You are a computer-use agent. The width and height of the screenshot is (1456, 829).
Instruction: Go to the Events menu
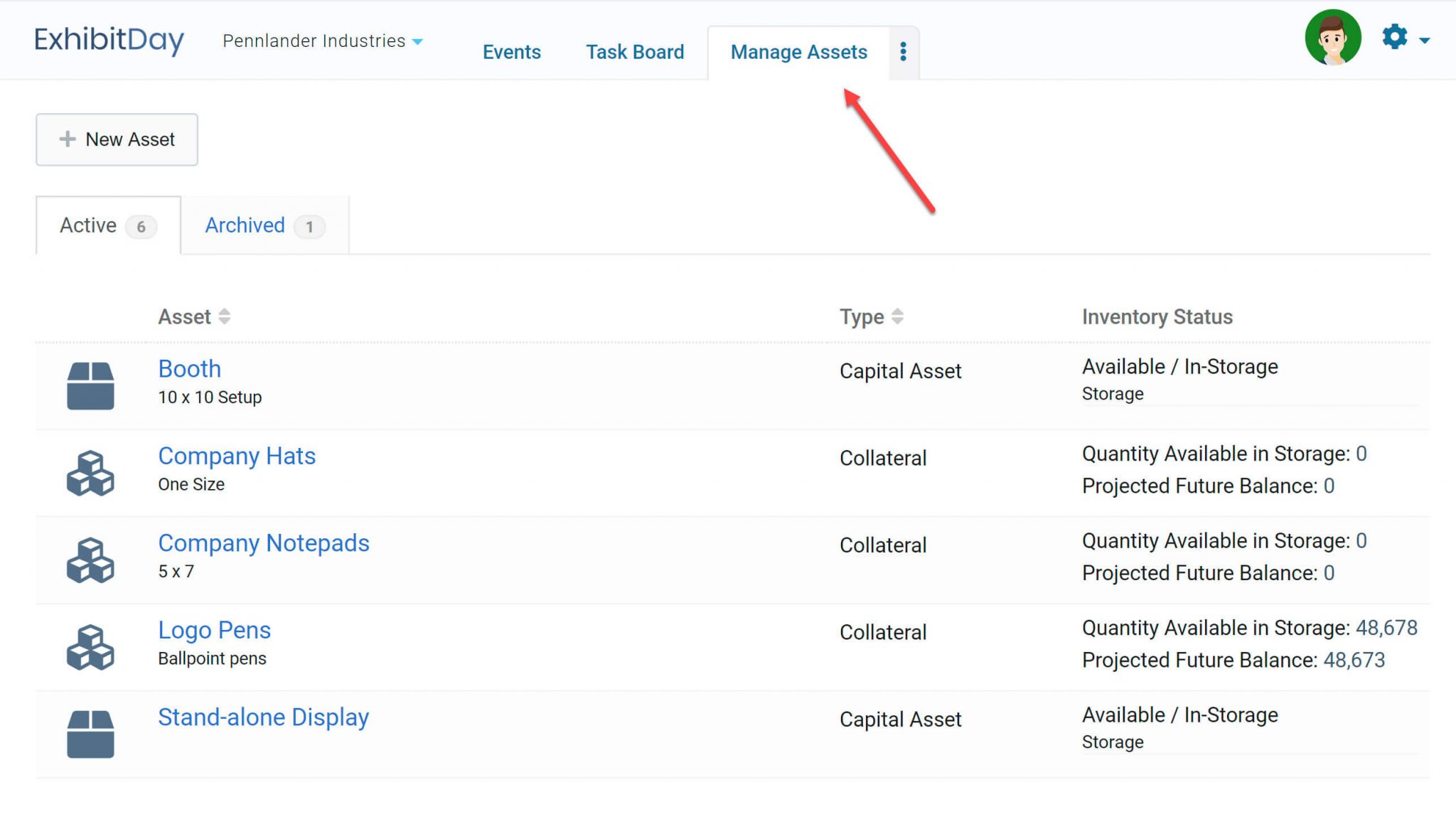coord(511,52)
